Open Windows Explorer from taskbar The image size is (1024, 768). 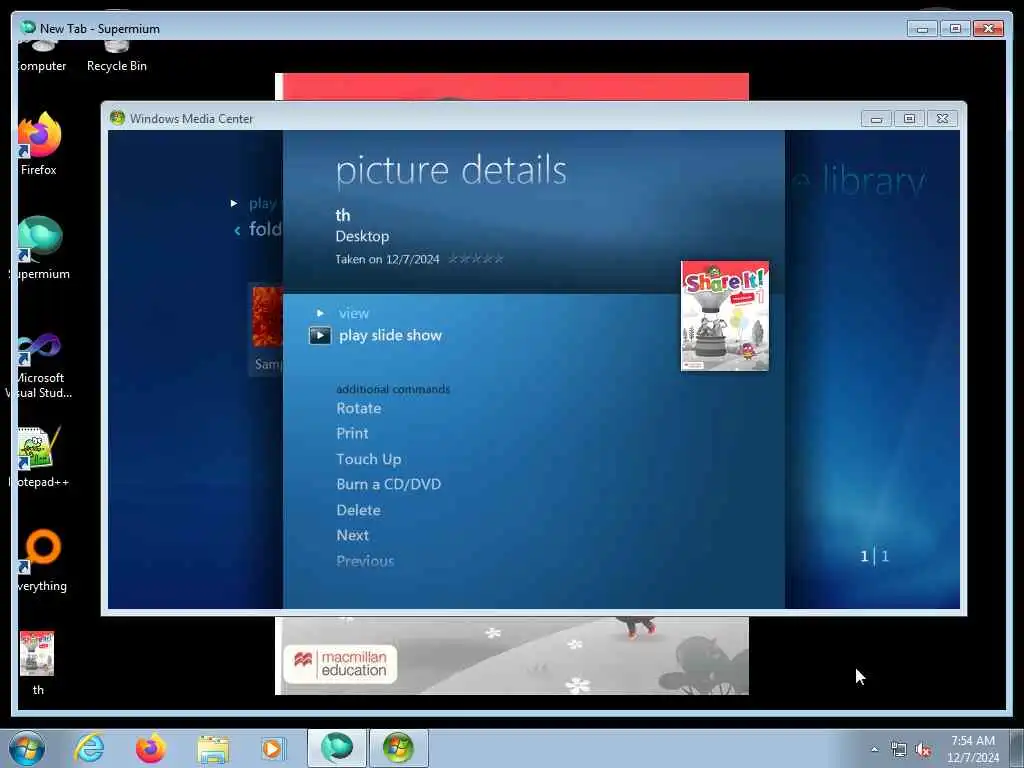click(x=213, y=750)
